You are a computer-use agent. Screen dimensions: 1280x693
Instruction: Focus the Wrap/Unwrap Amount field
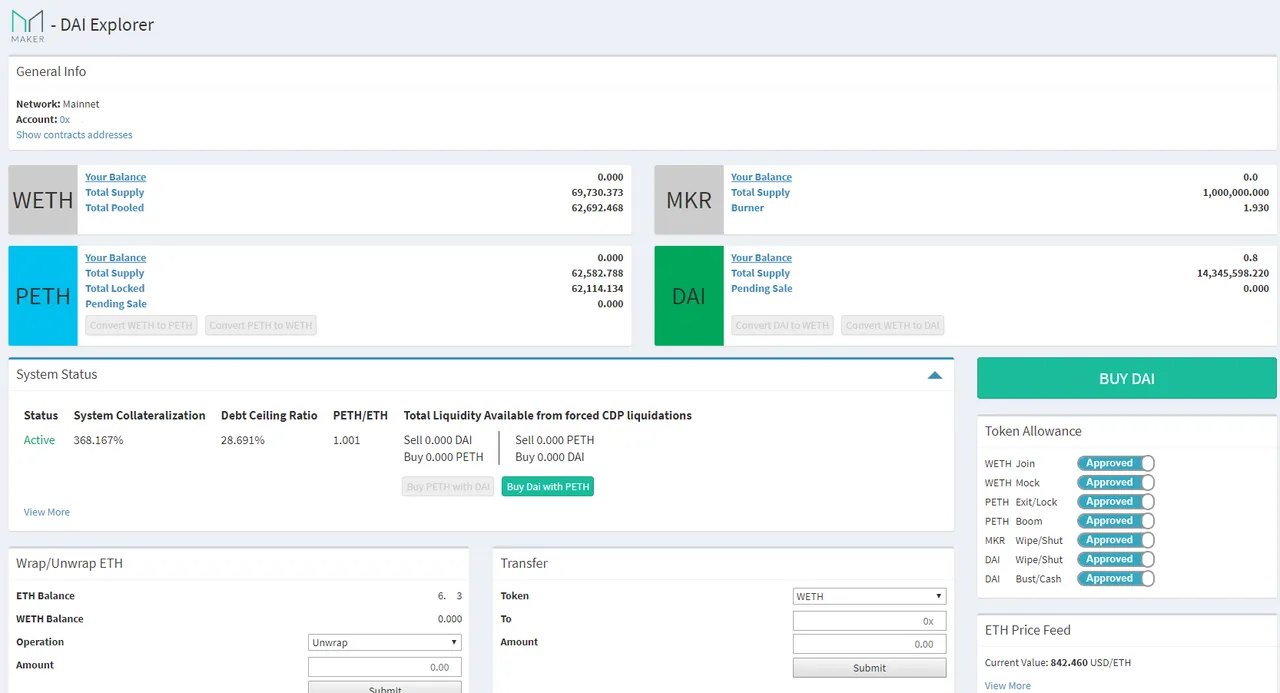[385, 667]
